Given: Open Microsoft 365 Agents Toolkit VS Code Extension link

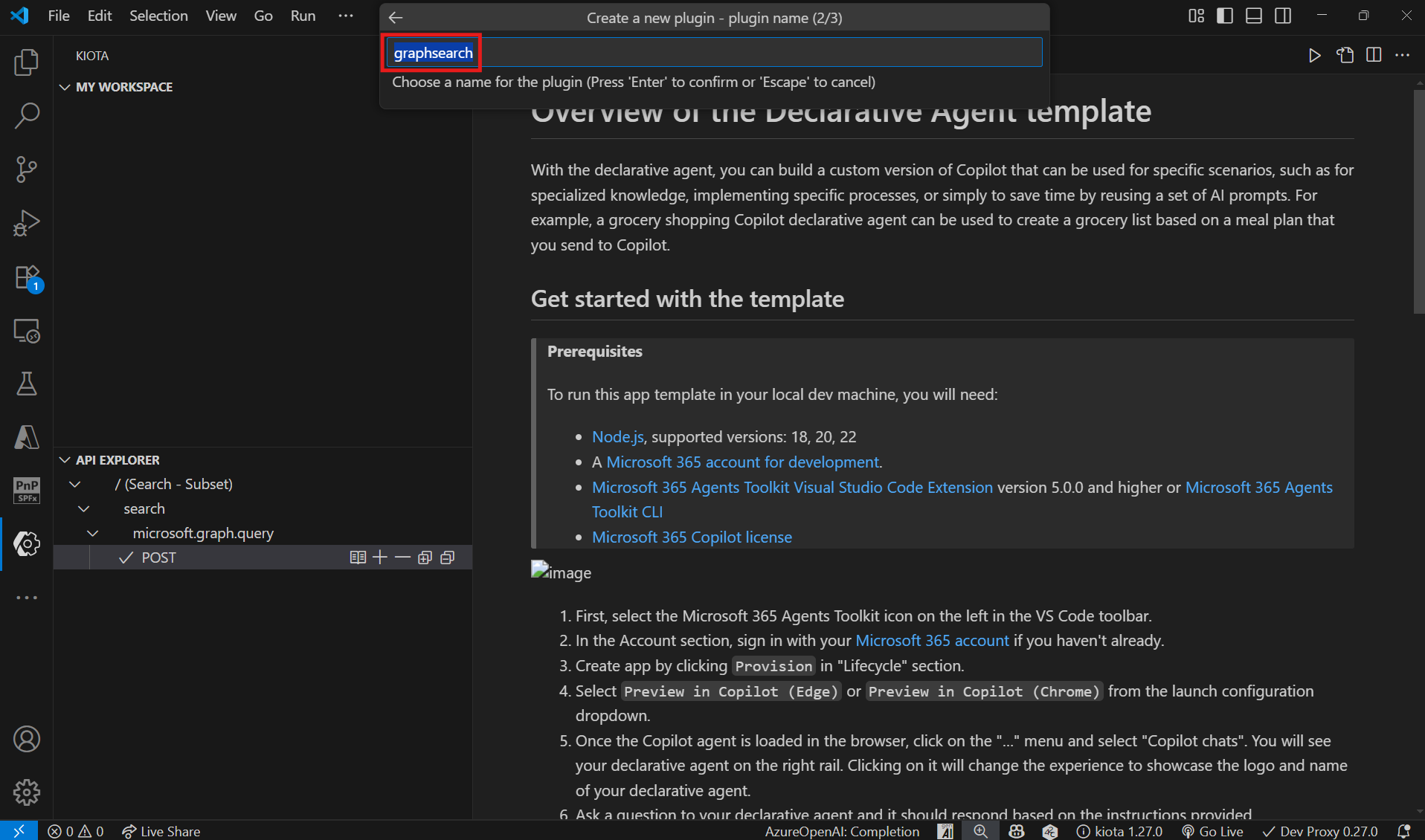Looking at the screenshot, I should (792, 488).
